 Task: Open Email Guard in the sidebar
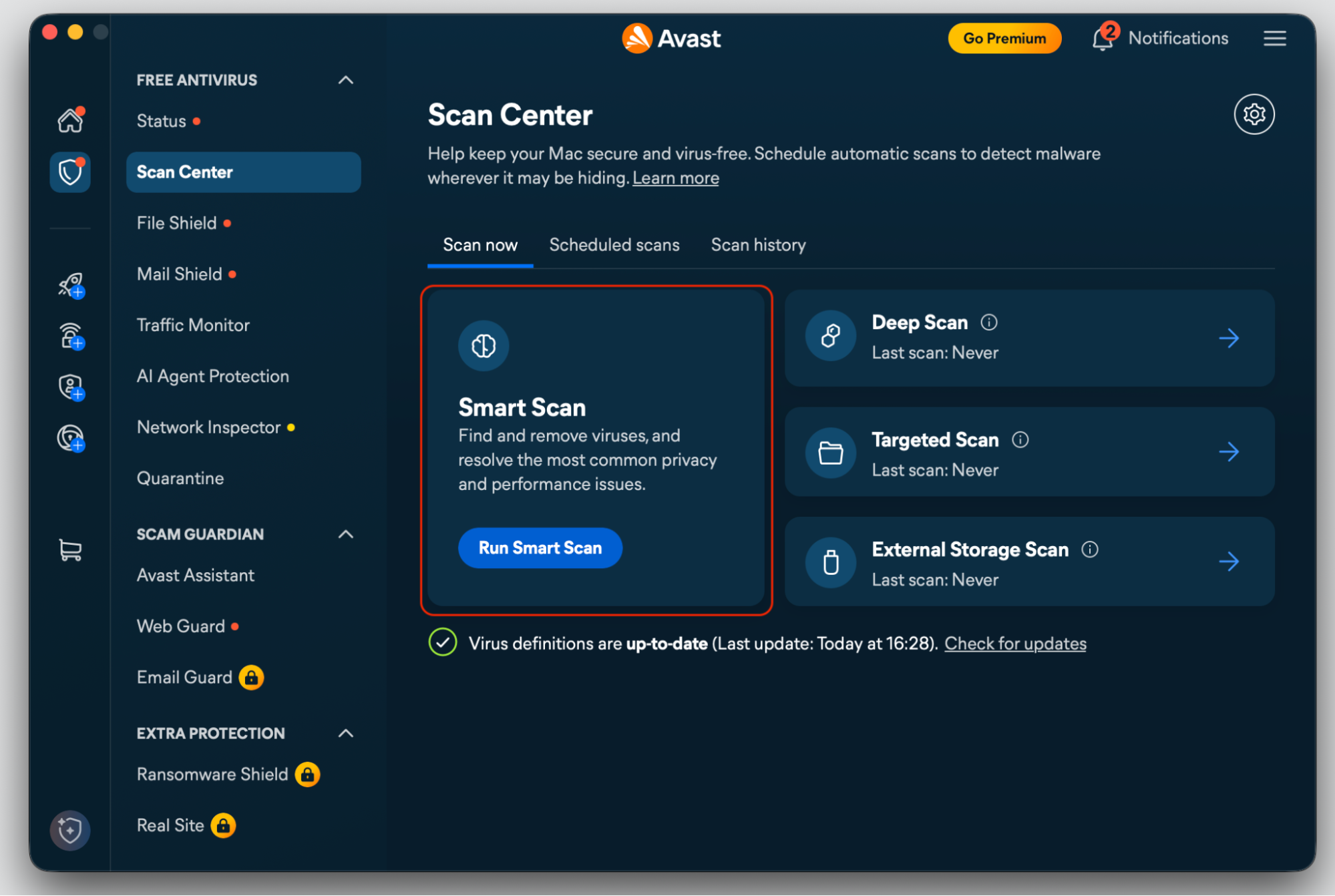[184, 677]
